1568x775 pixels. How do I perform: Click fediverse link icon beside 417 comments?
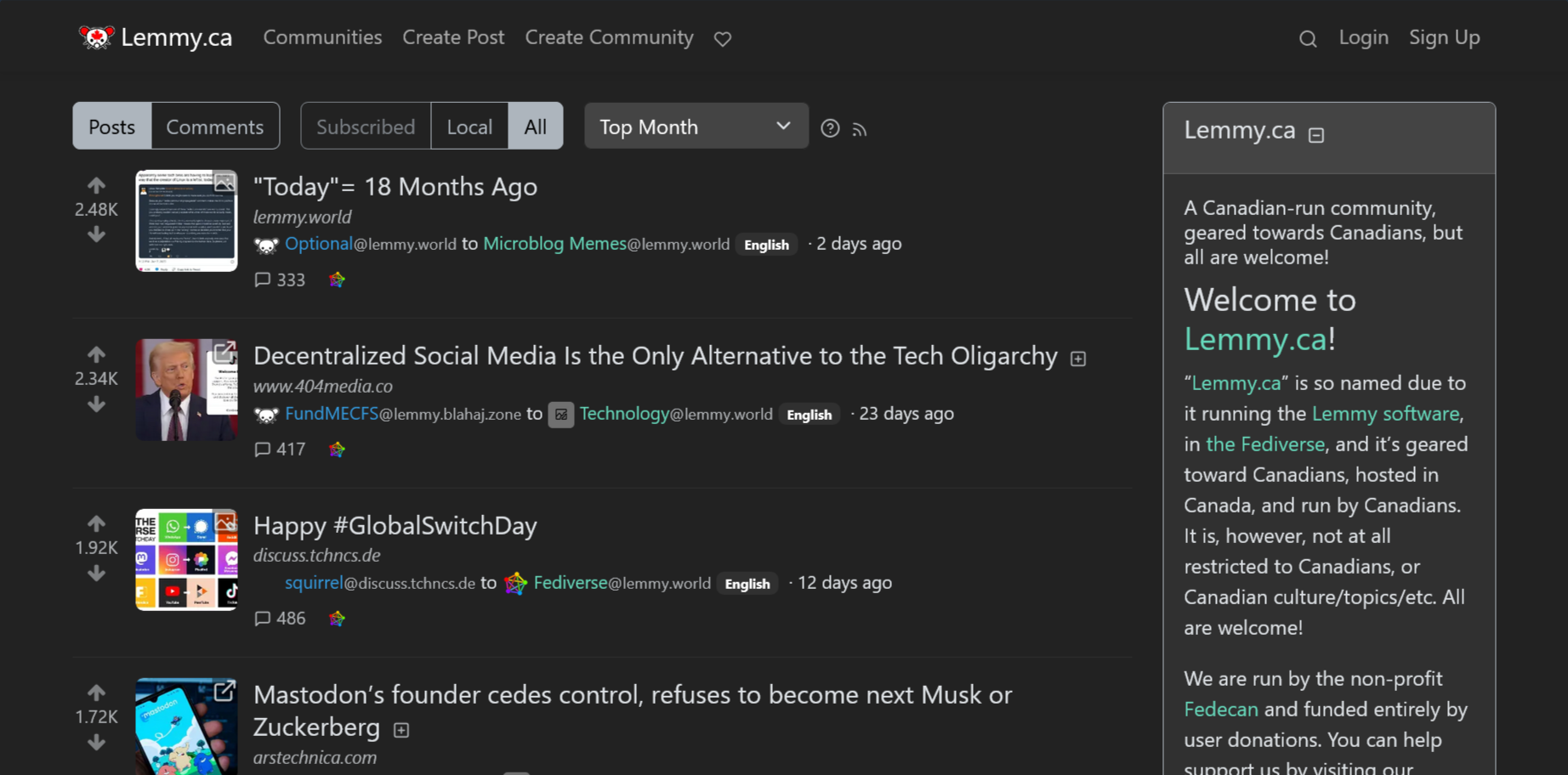[337, 449]
